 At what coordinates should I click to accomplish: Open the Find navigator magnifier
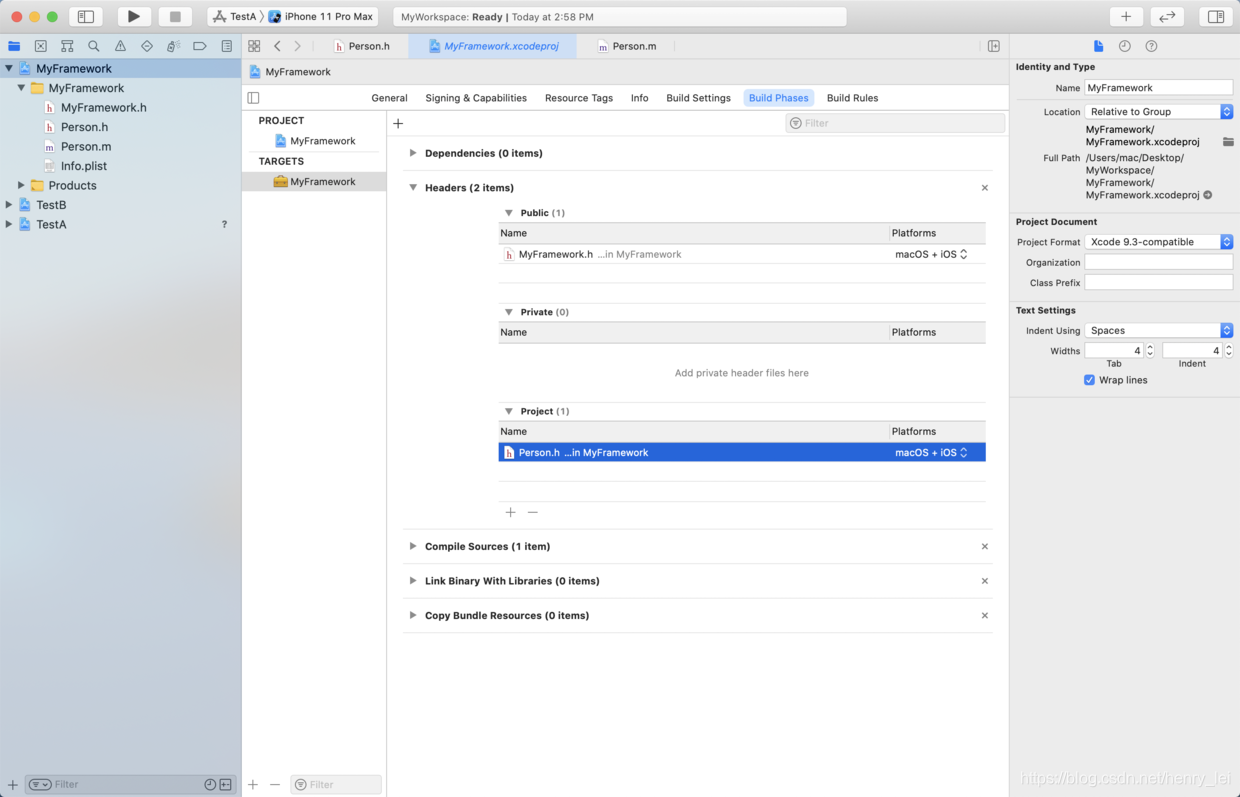(94, 46)
